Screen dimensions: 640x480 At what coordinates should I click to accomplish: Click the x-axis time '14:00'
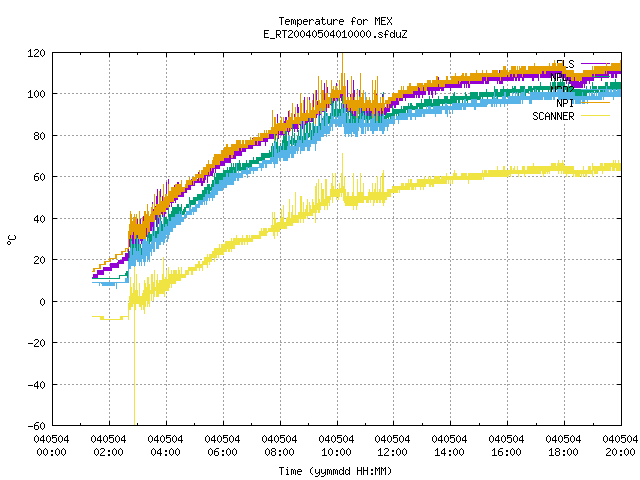(449, 453)
